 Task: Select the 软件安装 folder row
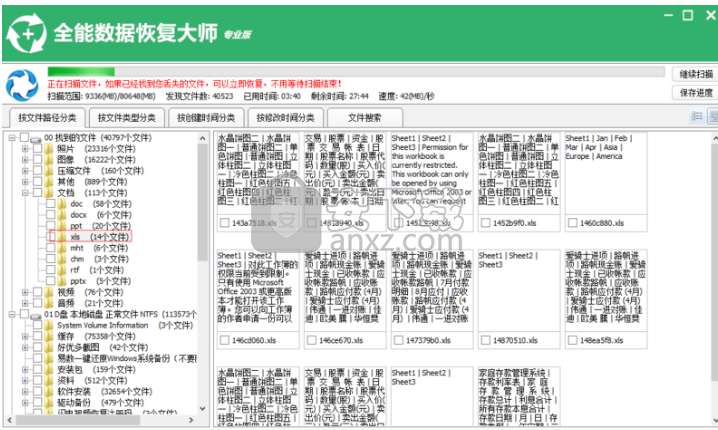(105, 392)
